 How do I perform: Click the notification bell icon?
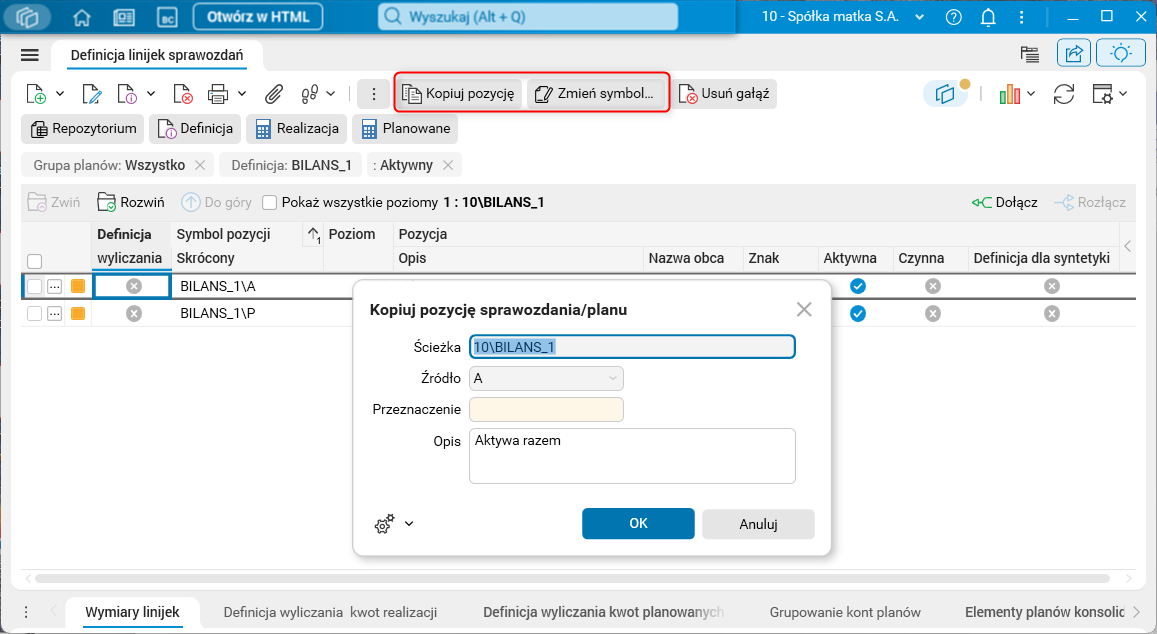[x=988, y=17]
